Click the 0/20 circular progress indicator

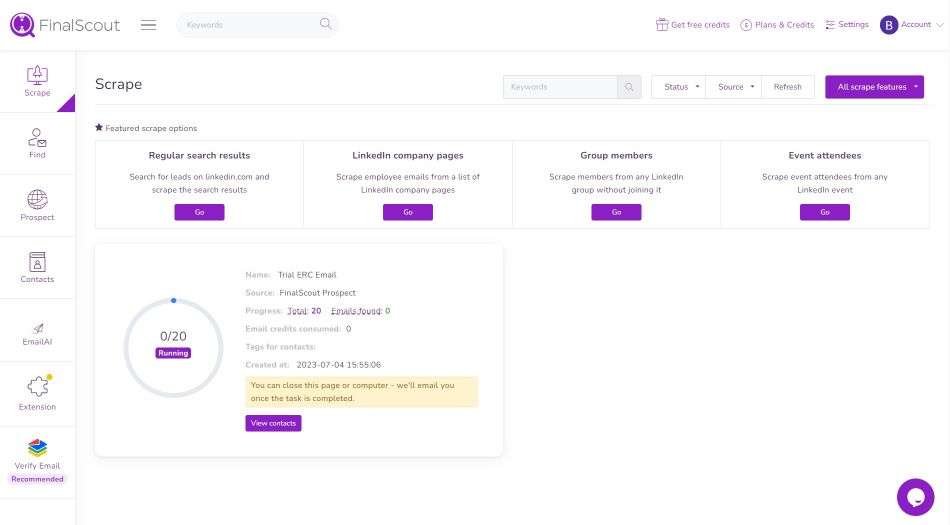(x=173, y=347)
